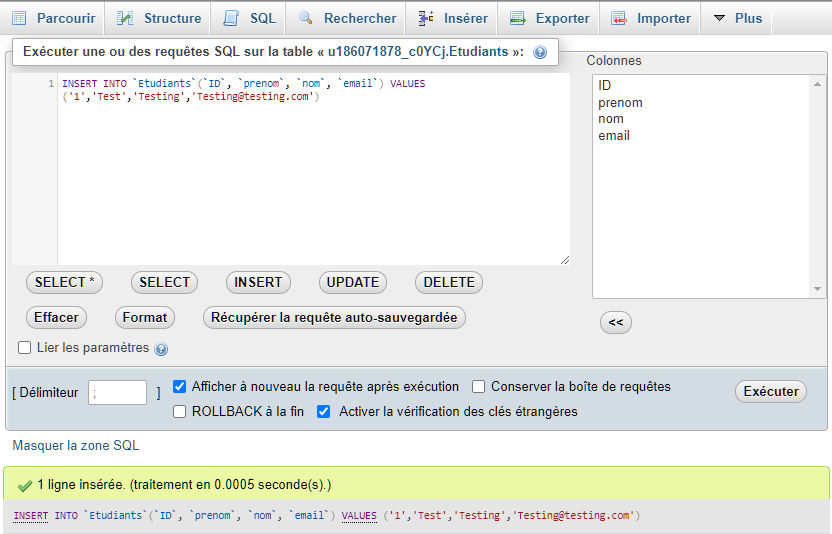
Task: Enable the Lier les paramètres checkbox
Action: point(25,348)
